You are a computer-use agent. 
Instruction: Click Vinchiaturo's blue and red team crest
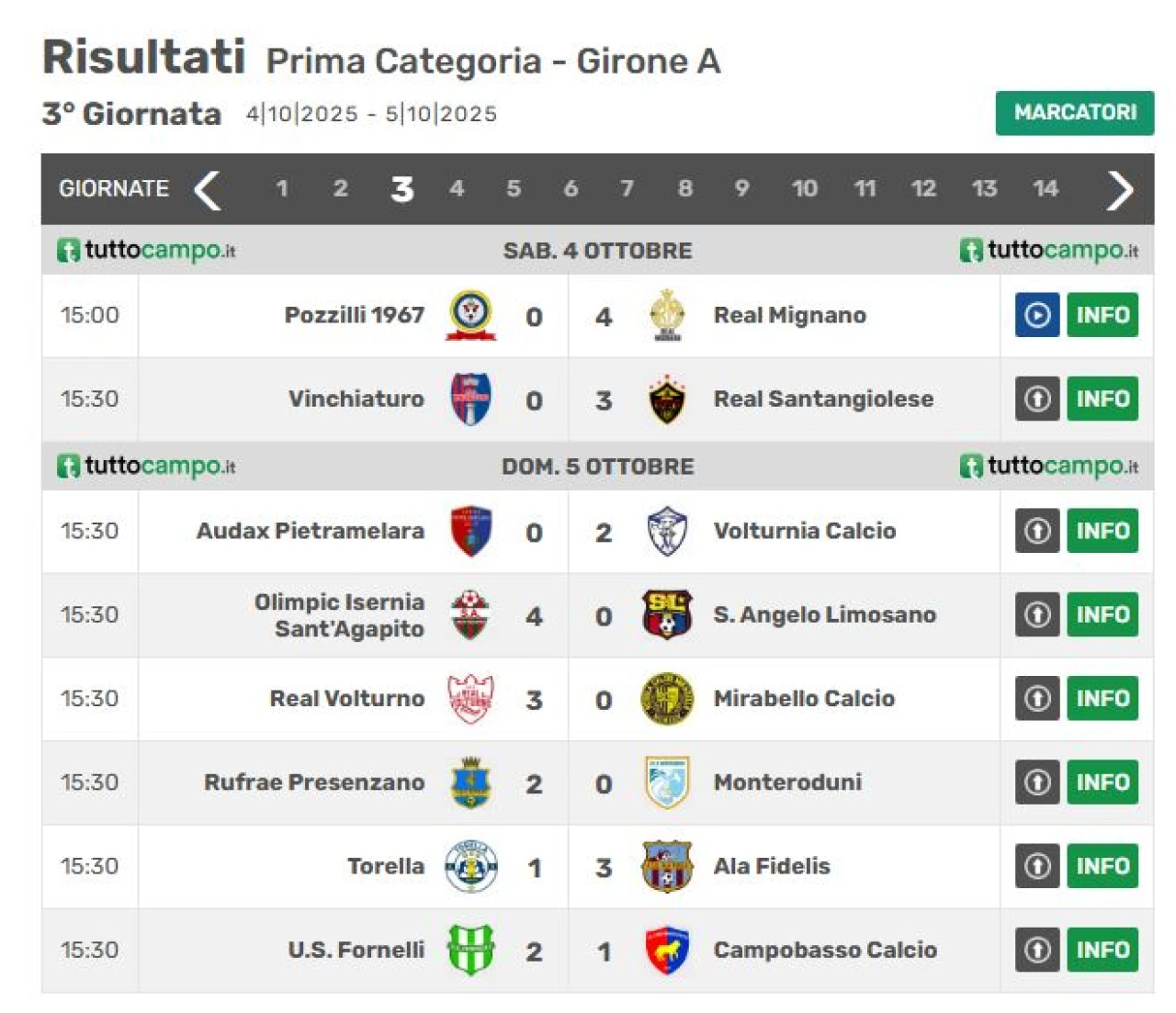coord(470,399)
